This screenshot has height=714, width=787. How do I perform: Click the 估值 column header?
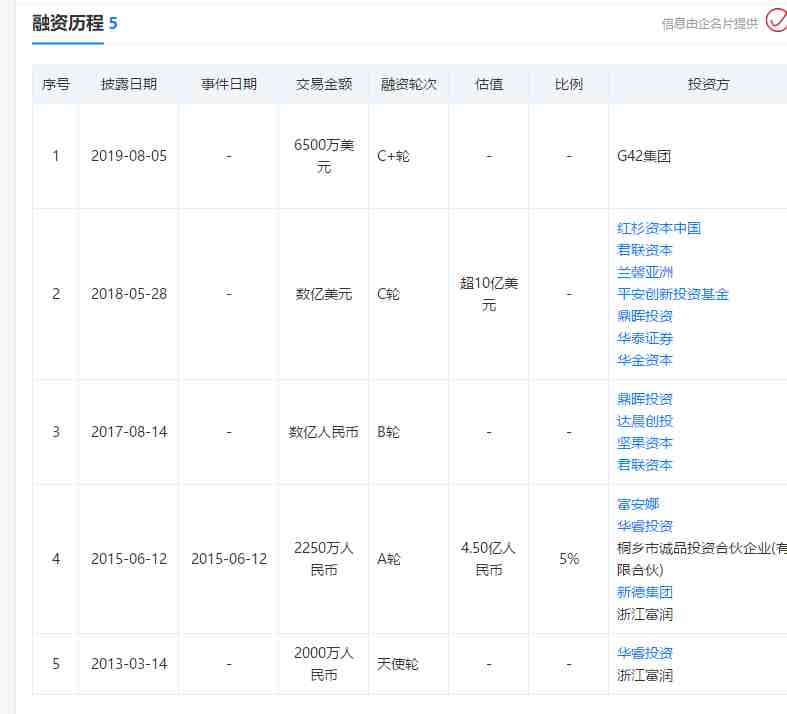(489, 84)
